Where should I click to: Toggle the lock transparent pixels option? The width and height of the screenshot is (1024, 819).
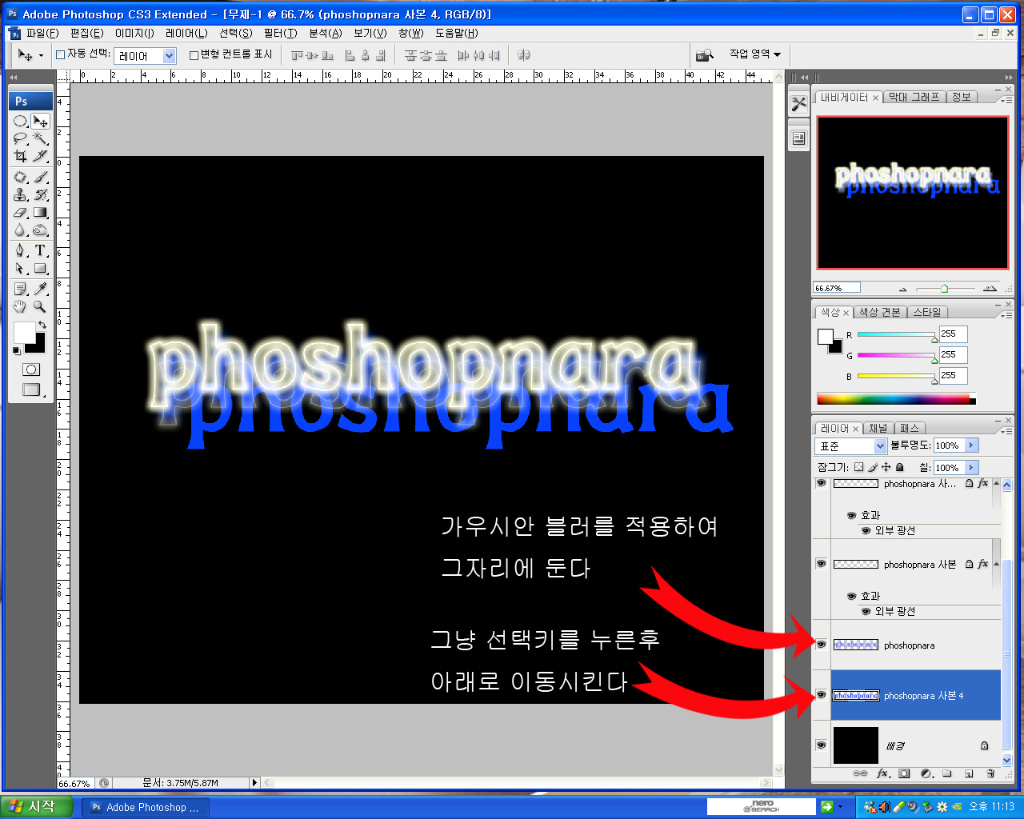[x=859, y=467]
